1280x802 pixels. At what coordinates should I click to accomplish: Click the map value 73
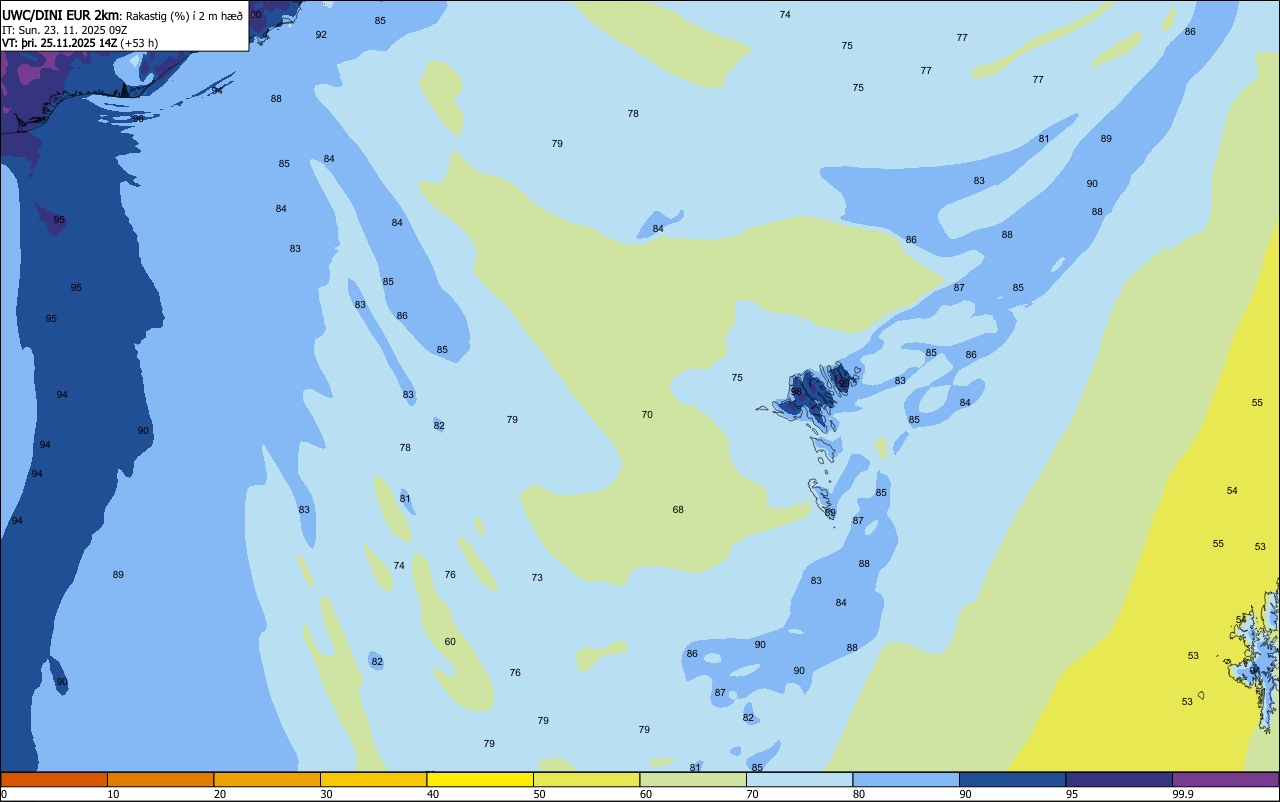point(537,578)
